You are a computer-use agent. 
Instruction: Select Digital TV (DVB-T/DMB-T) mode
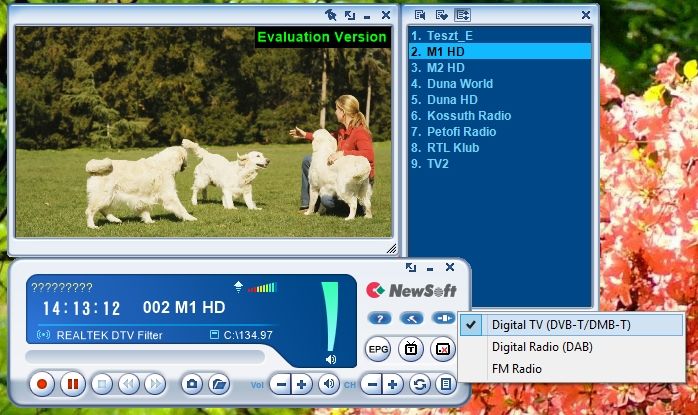click(572, 325)
